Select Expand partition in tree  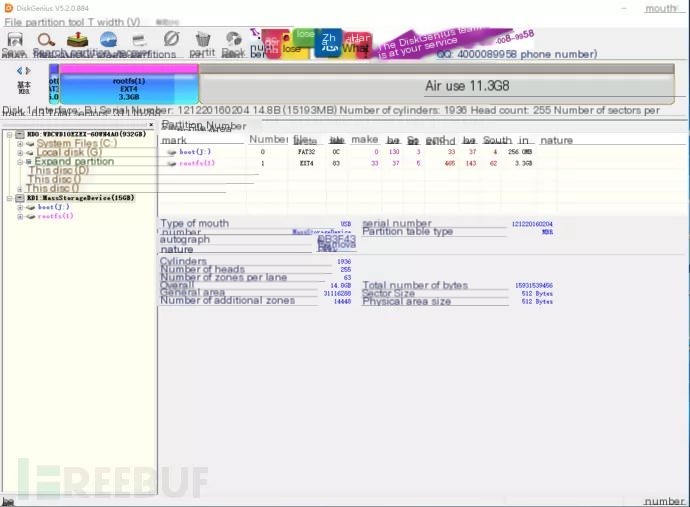[74, 162]
